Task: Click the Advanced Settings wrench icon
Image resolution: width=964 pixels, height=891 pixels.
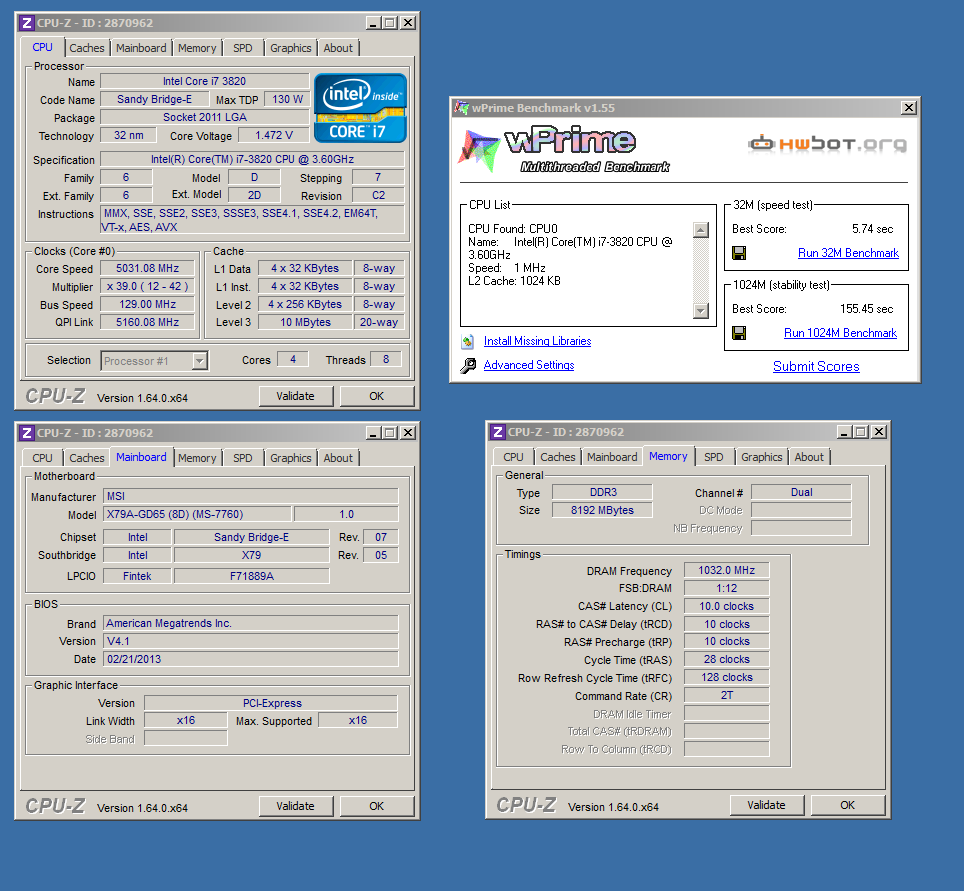Action: point(468,366)
